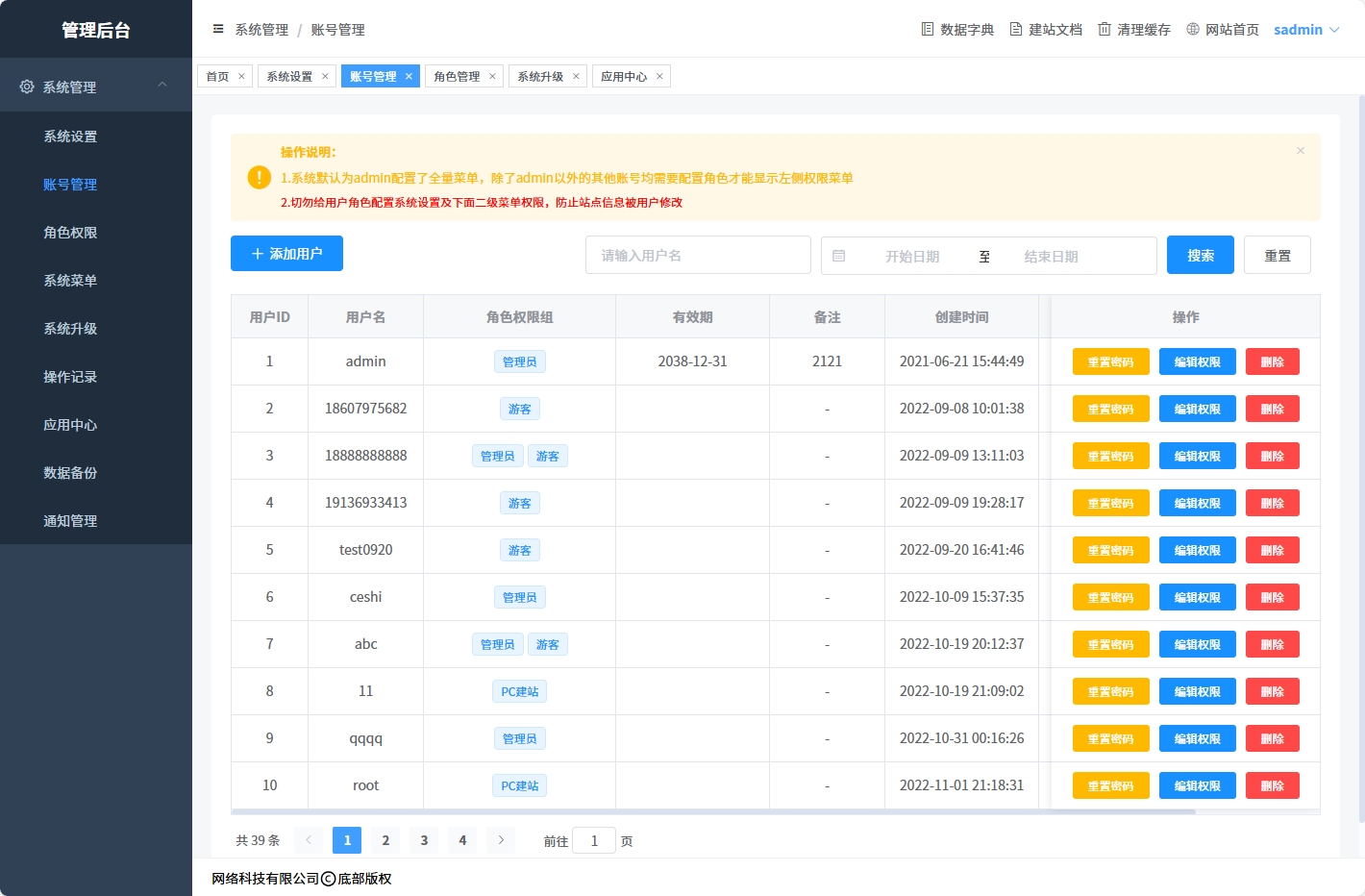Image resolution: width=1365 pixels, height=896 pixels.
Task: Close the 角色管理 tab
Action: [492, 76]
